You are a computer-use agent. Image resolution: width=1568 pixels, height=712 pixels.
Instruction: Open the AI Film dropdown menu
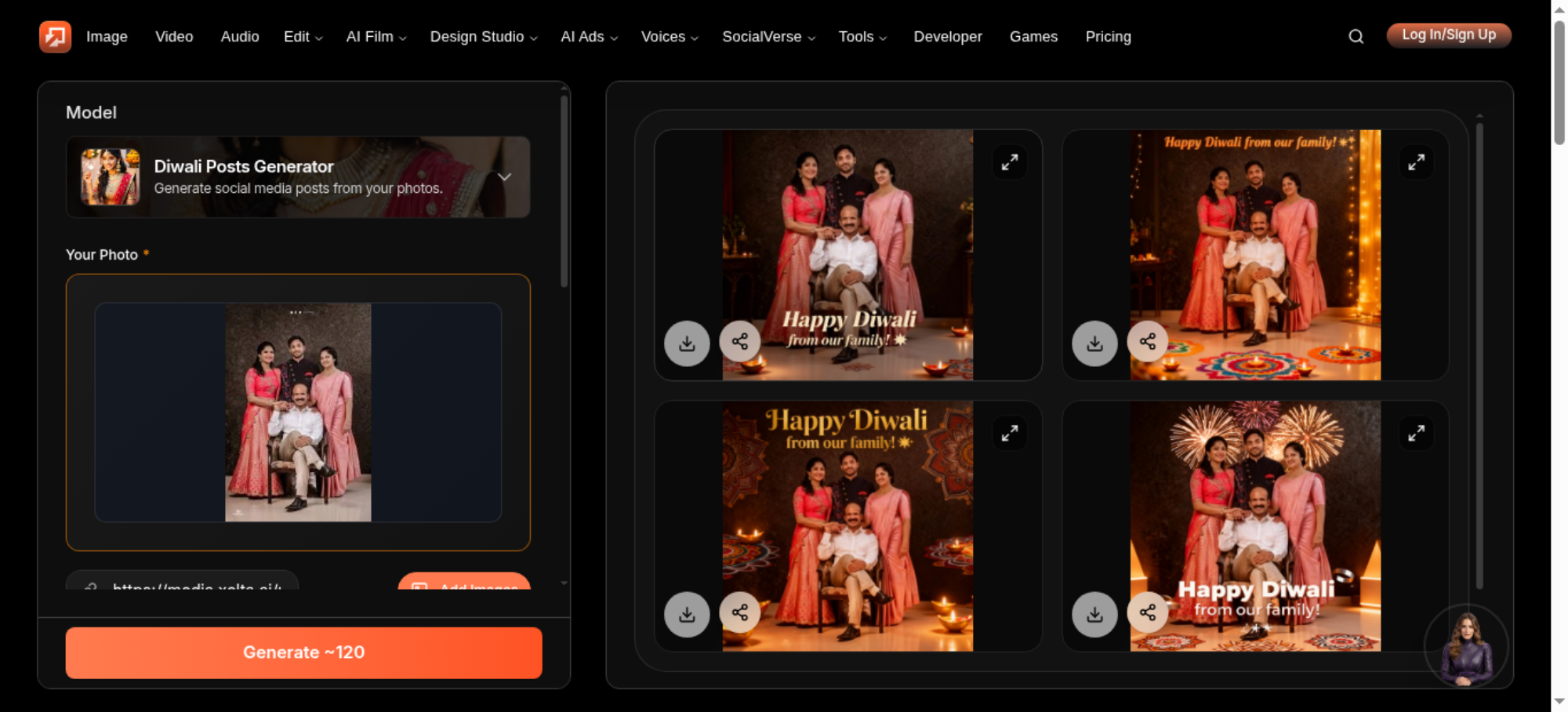click(x=376, y=37)
